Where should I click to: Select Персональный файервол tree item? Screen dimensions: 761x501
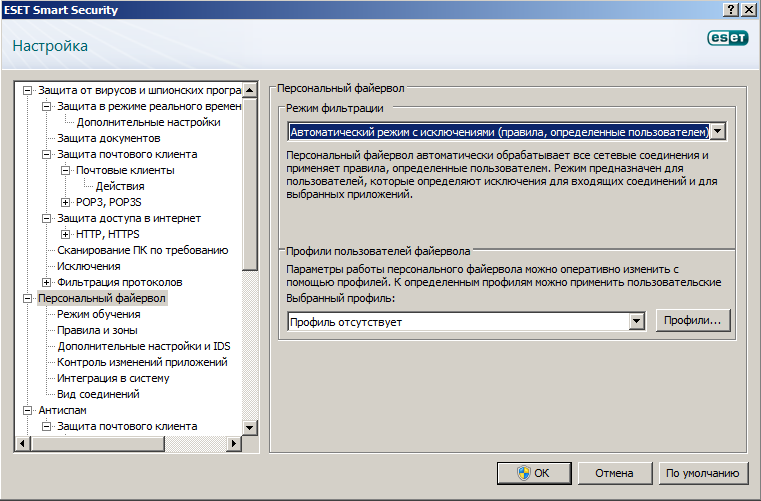click(102, 298)
